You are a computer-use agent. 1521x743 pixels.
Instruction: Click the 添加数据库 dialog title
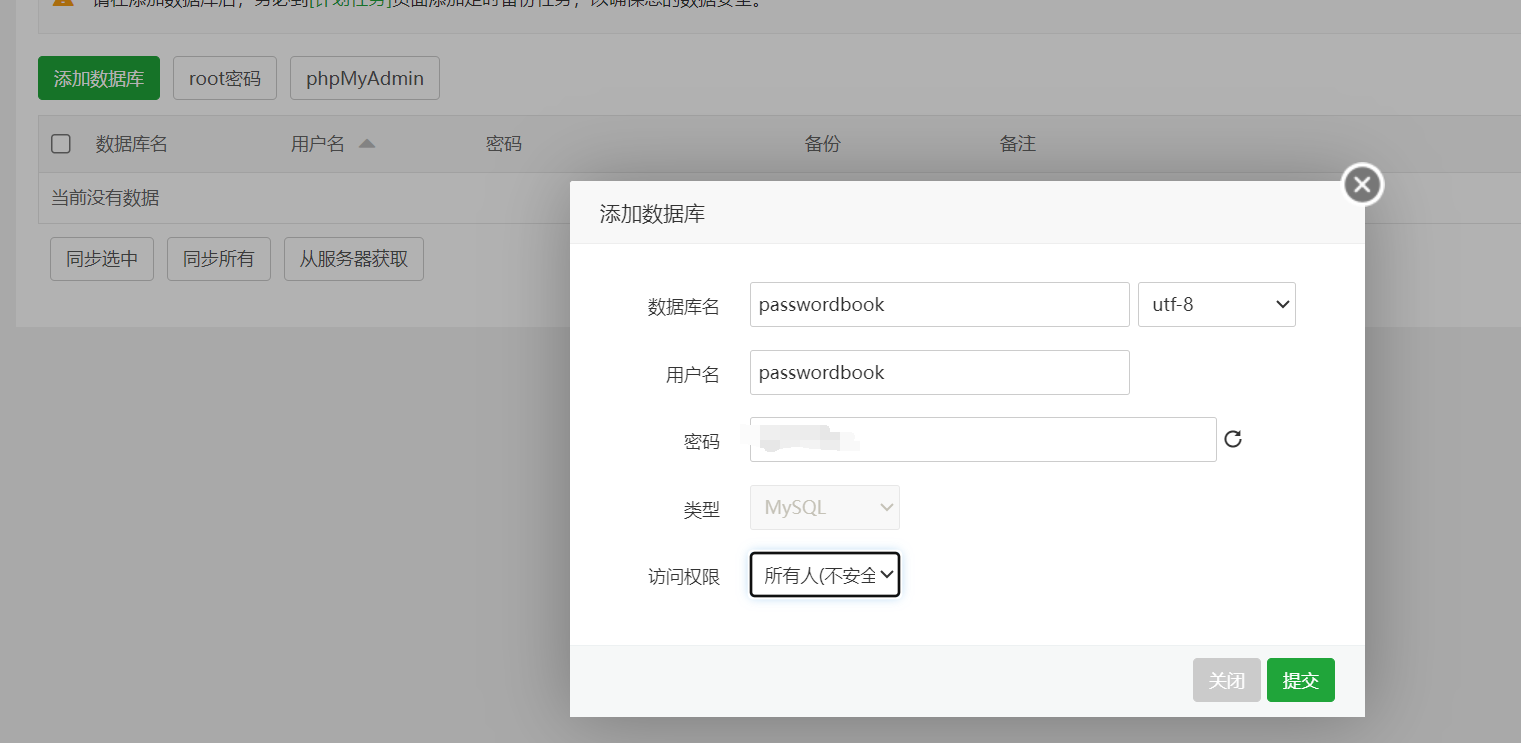pyautogui.click(x=652, y=214)
